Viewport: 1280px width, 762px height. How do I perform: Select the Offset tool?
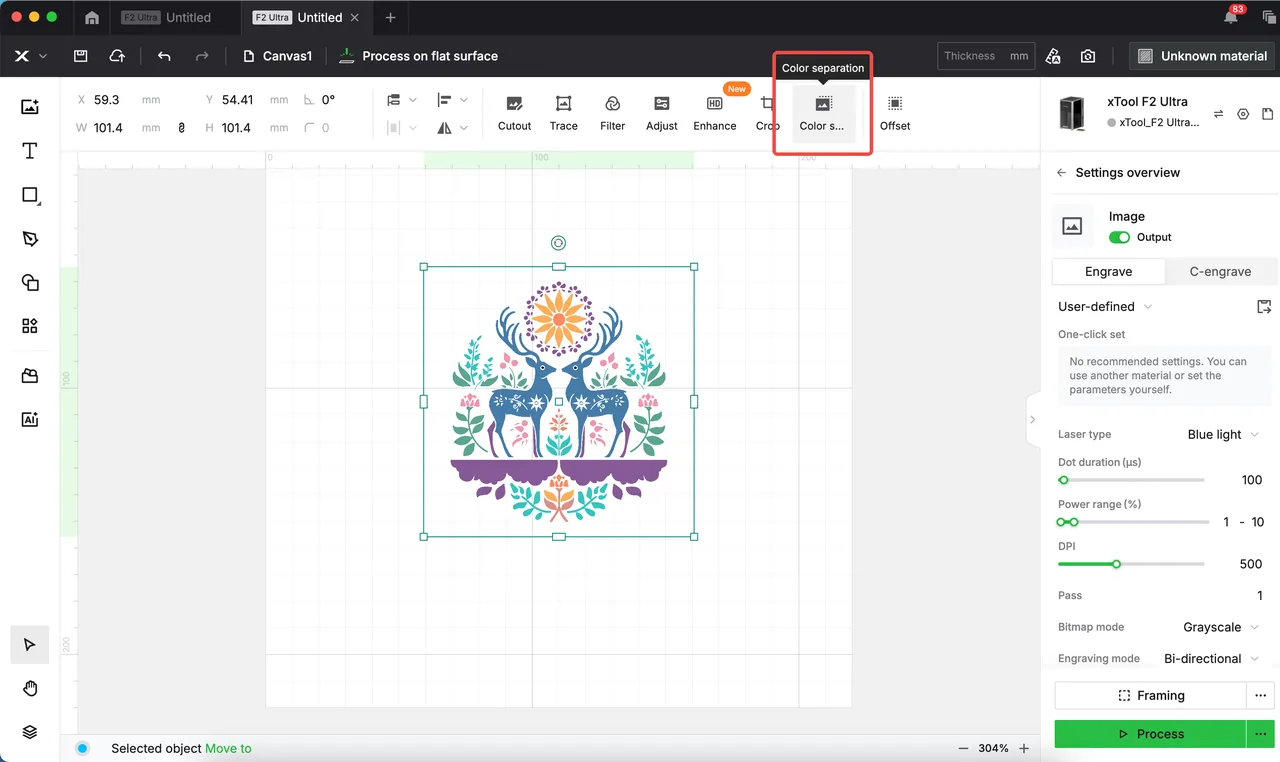tap(895, 113)
